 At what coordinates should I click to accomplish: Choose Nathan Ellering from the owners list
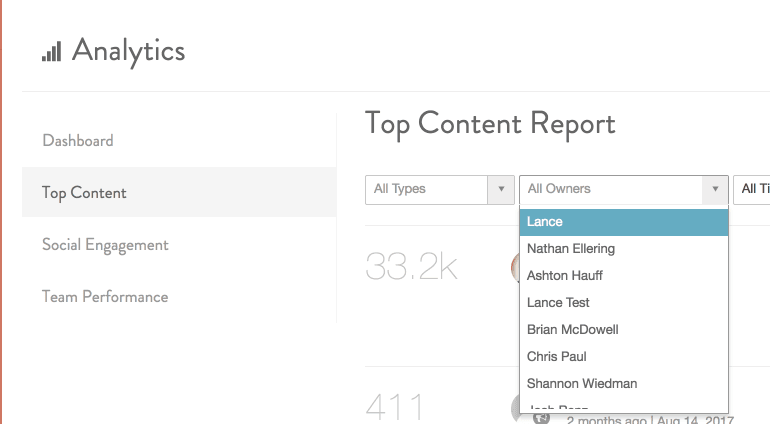click(x=571, y=249)
